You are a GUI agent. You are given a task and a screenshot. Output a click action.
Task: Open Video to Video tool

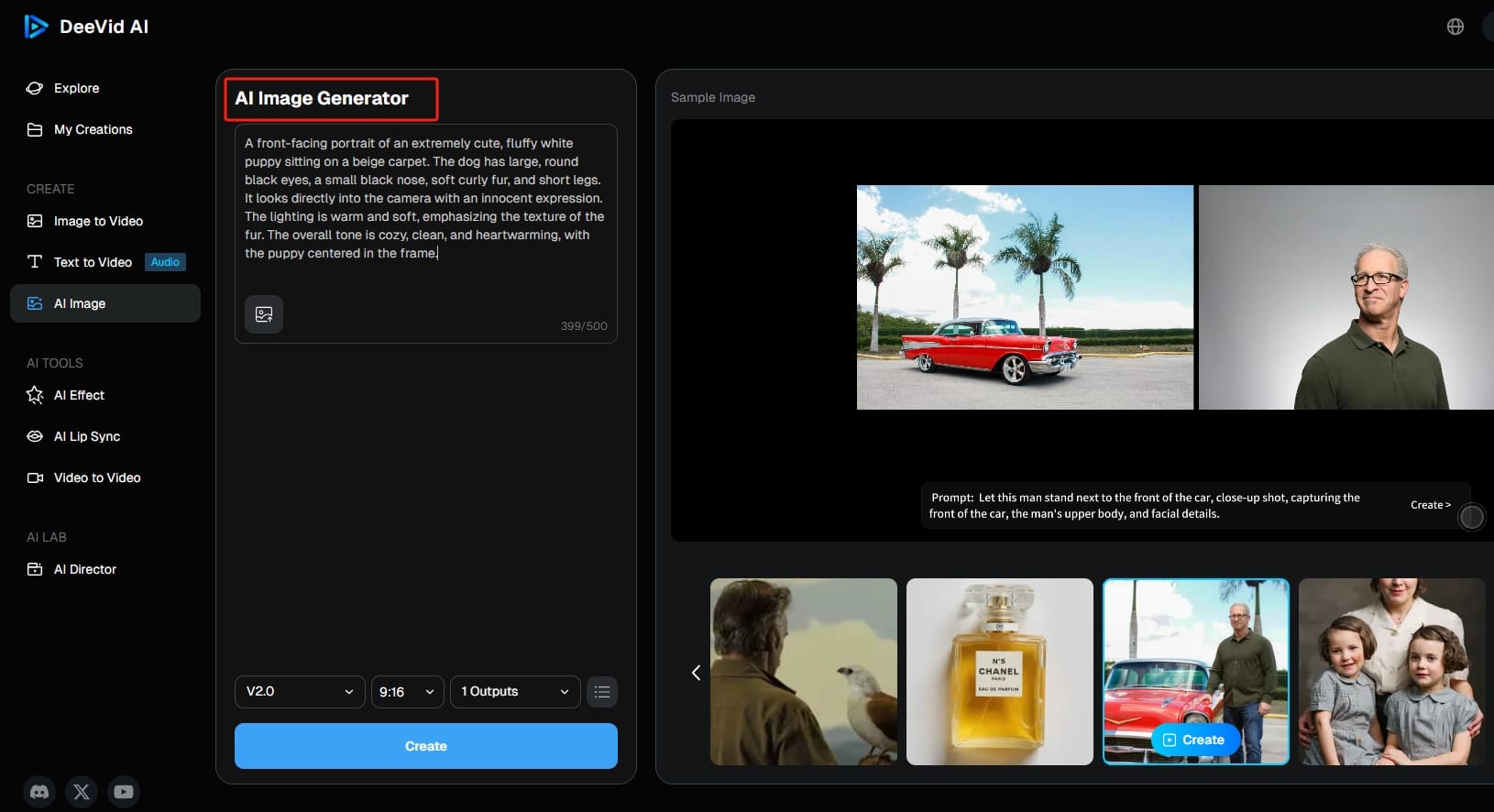coord(97,477)
